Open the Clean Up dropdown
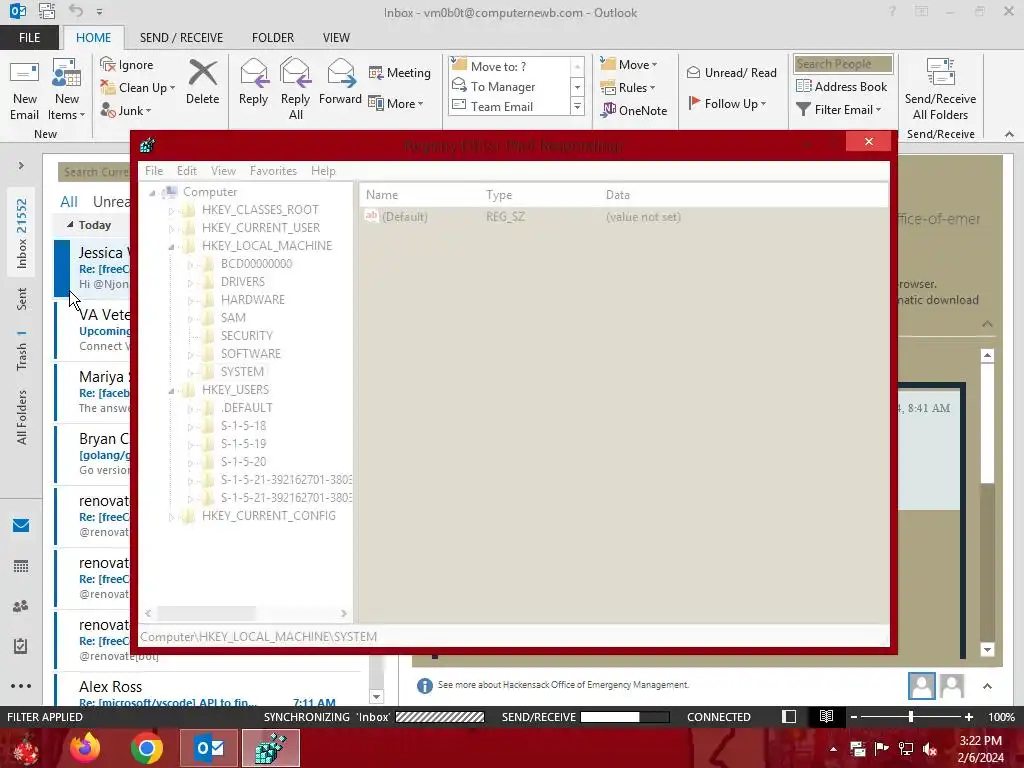Screen dimensions: 1024x768 138,88
